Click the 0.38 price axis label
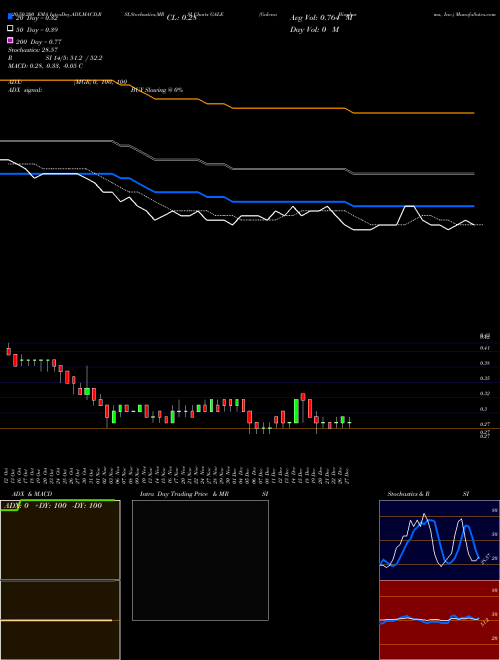Viewport: 500px width, 660px height. pos(484,363)
